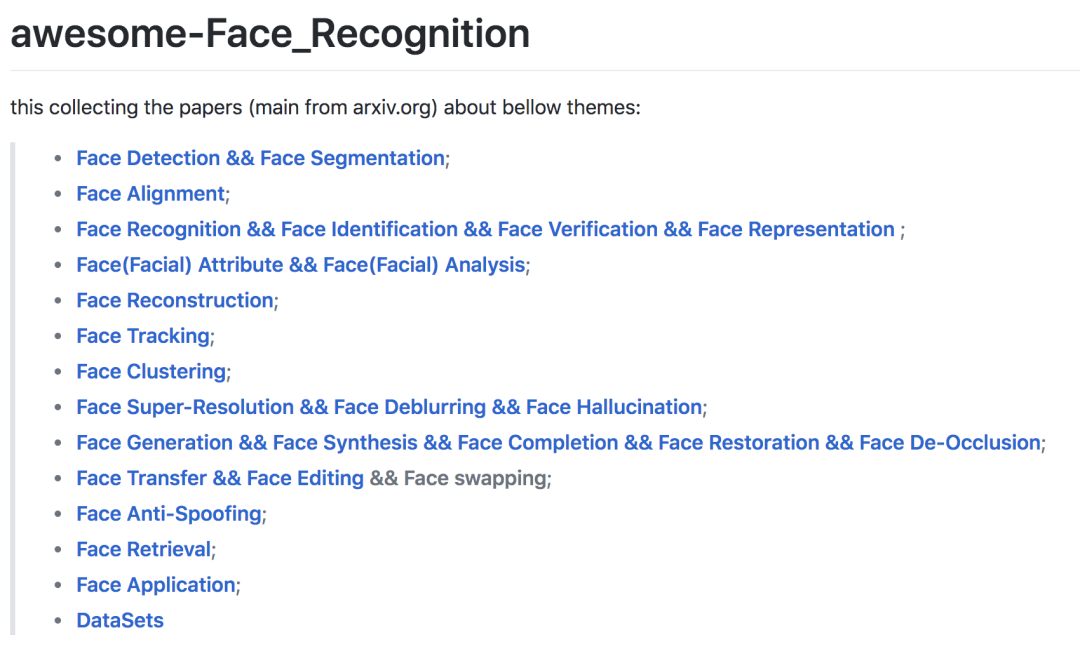Open the Face Segmentation link text
Screen dimensions: 1080x649
click(x=352, y=158)
